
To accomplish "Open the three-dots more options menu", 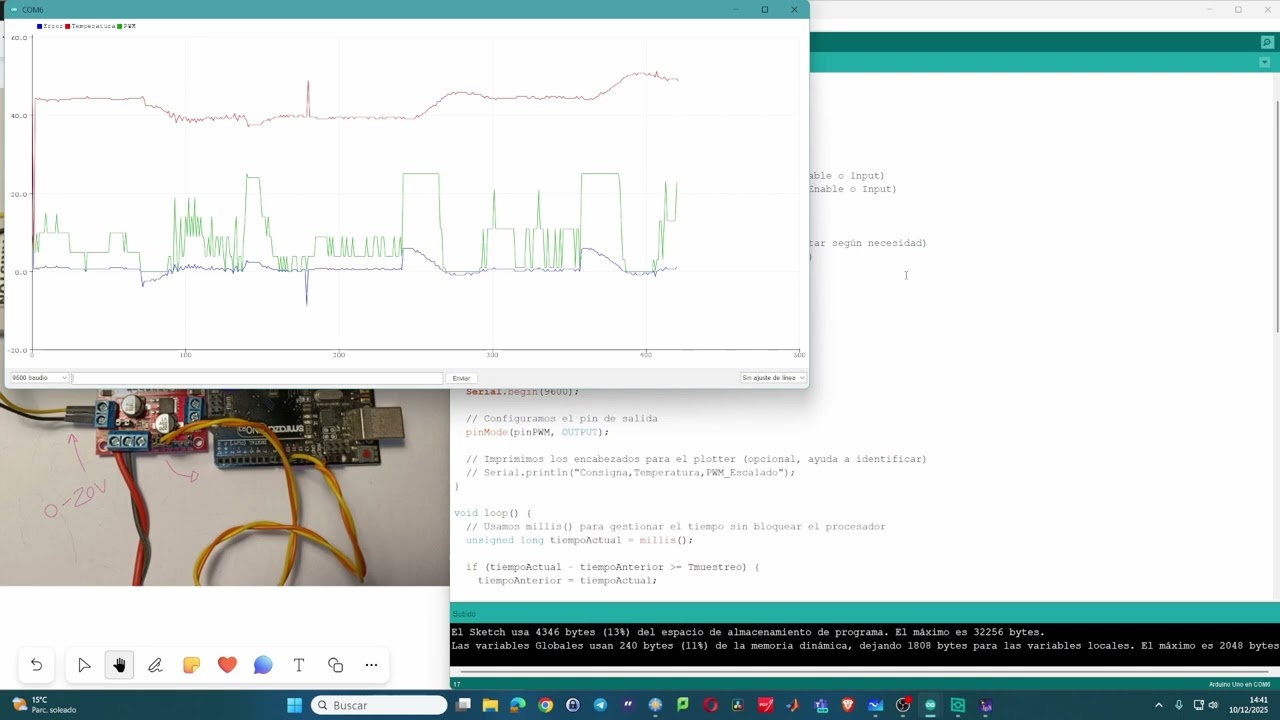I will coord(371,665).
